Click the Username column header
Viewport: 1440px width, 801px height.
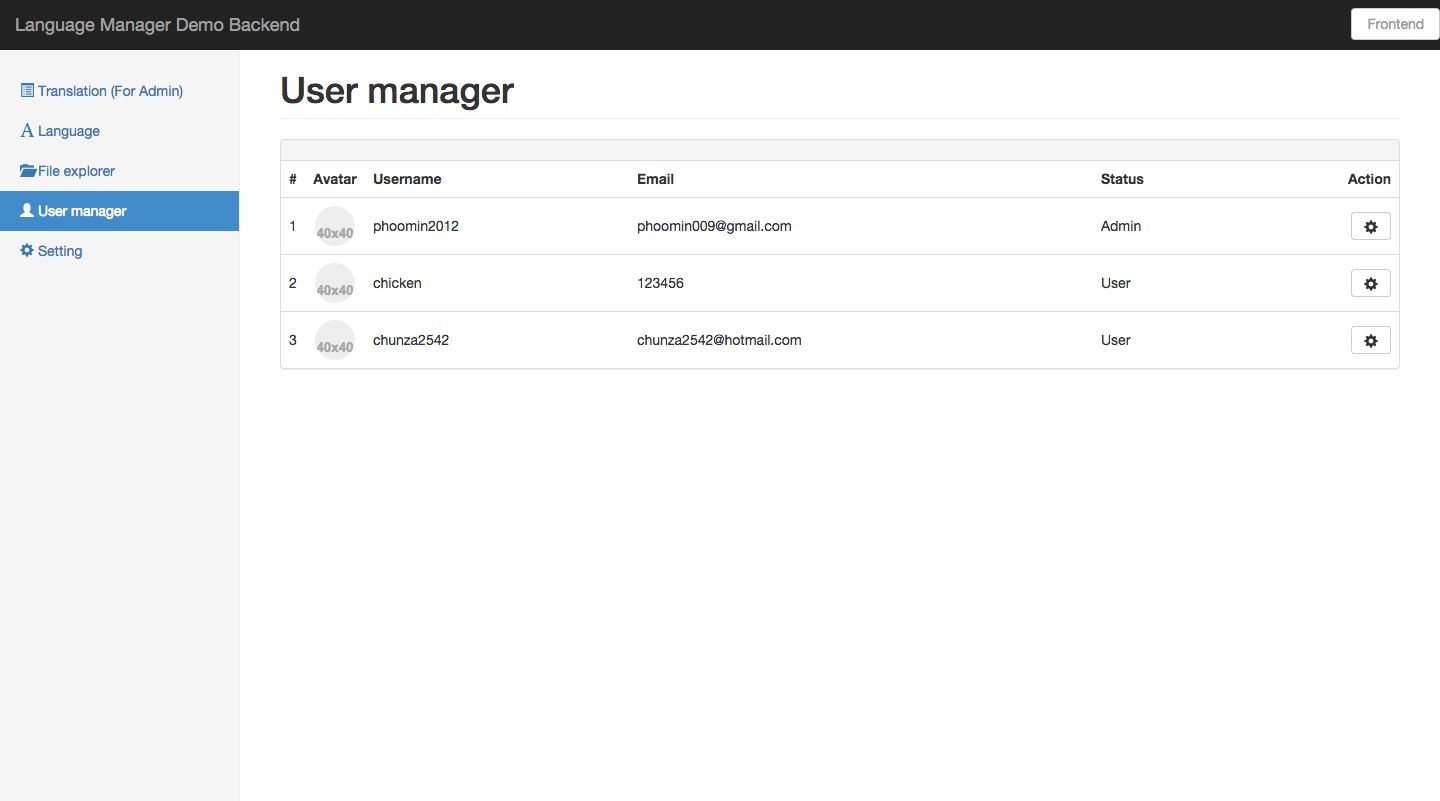pos(407,179)
